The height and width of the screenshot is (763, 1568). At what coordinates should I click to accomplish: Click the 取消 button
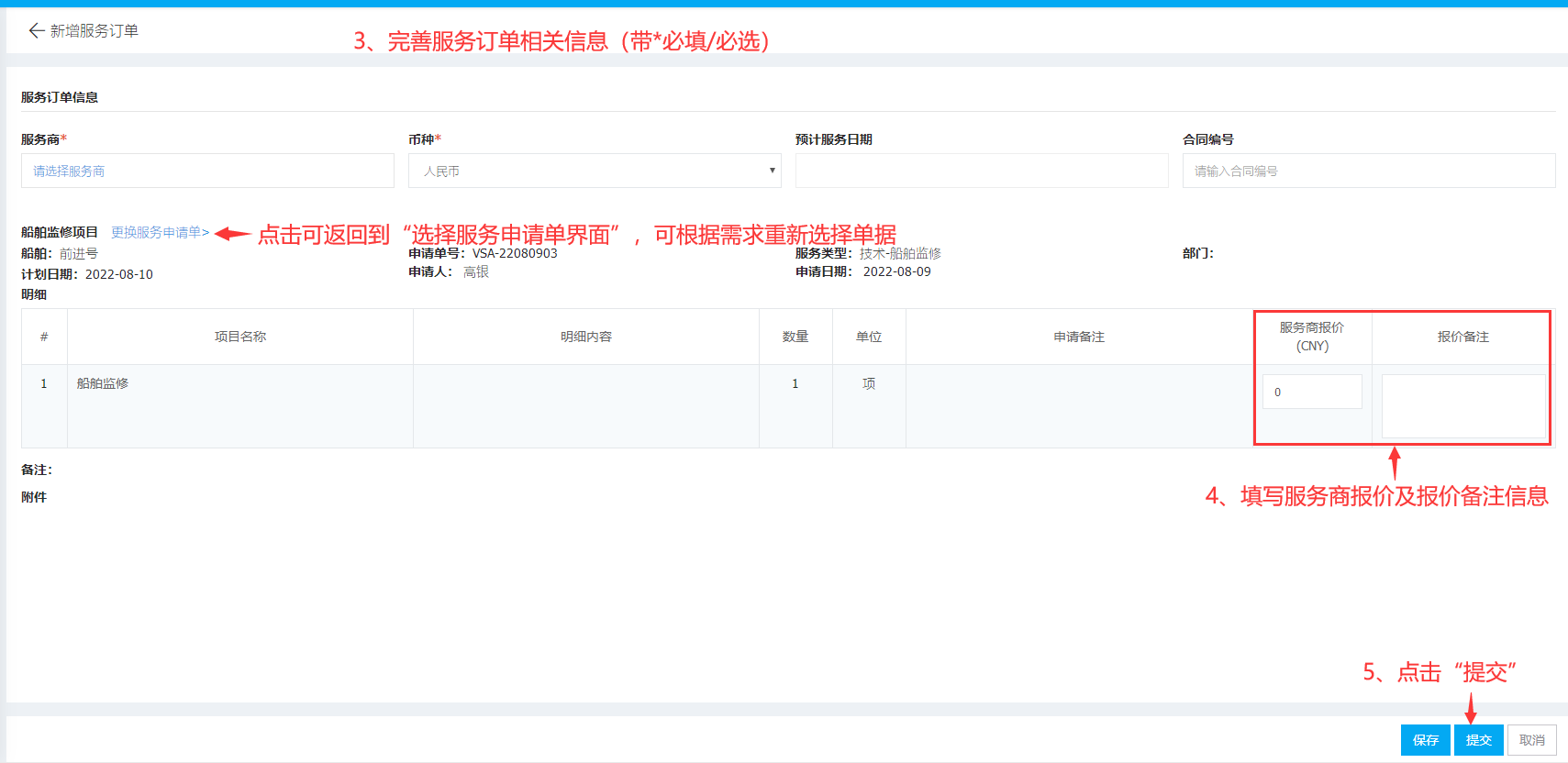coord(1532,740)
